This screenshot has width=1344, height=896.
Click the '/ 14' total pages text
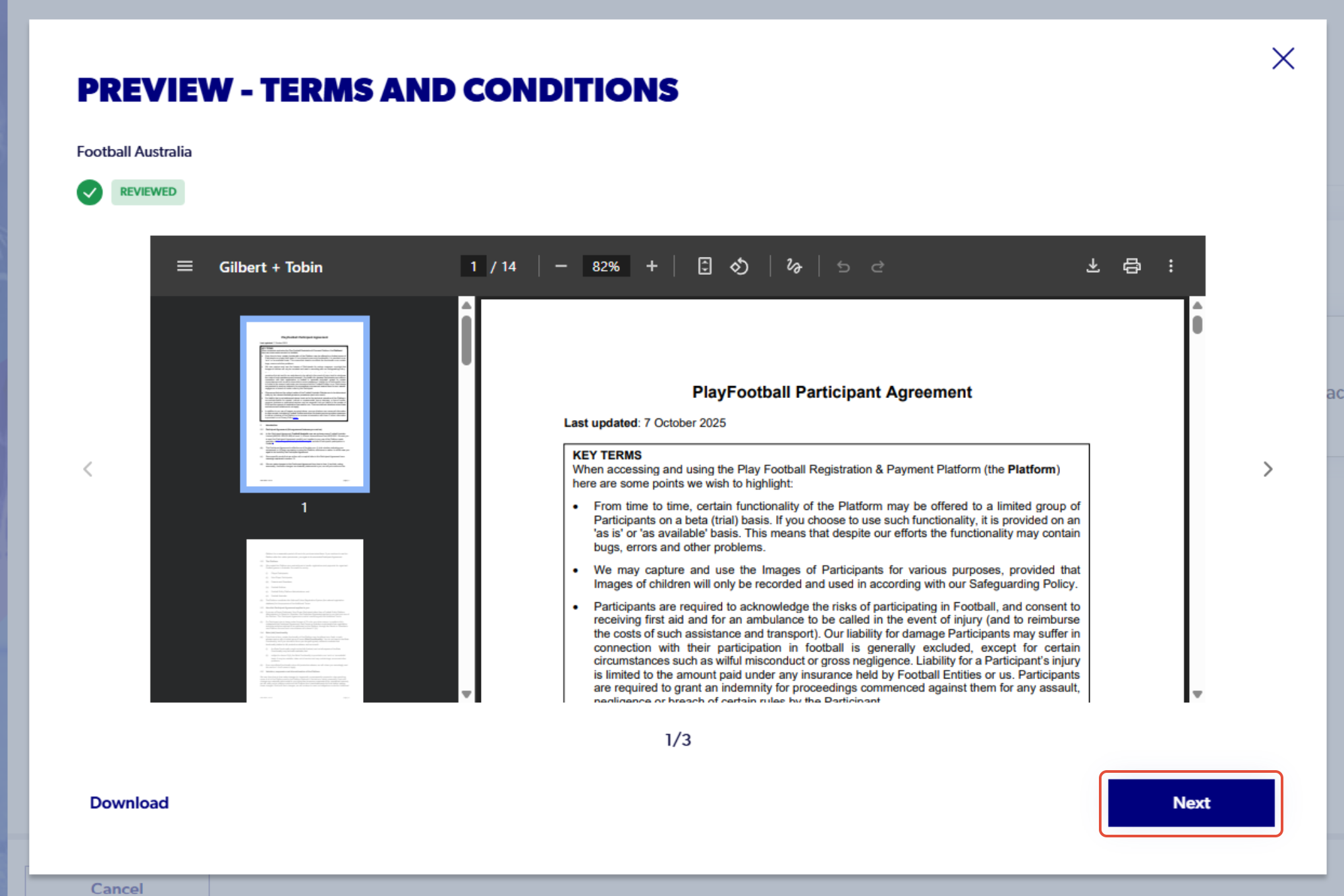point(504,267)
